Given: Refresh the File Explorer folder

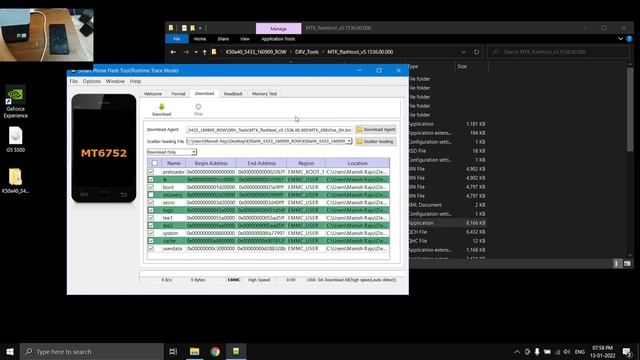Looking at the screenshot, I should click(476, 52).
